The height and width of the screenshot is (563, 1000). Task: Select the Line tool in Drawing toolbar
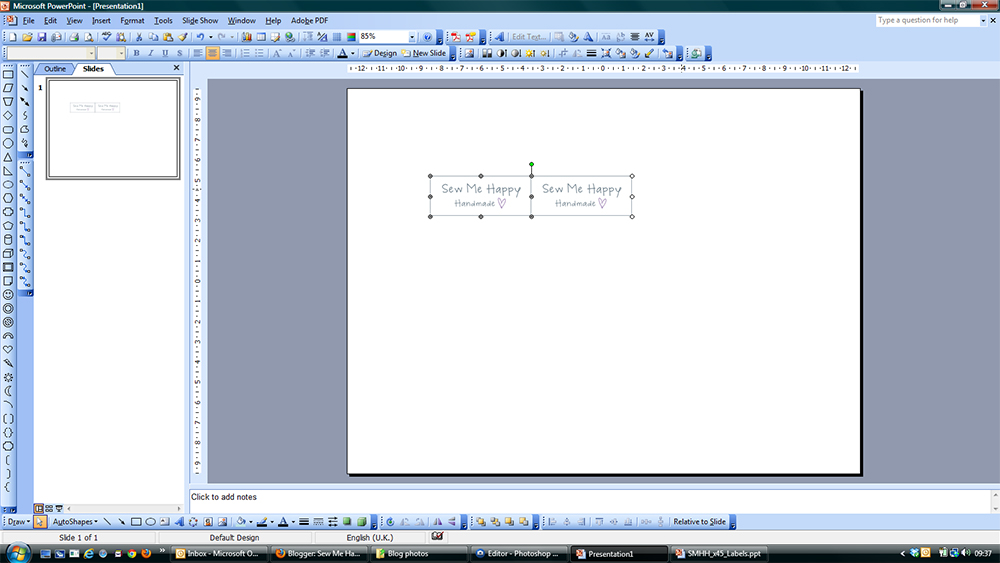[x=107, y=522]
